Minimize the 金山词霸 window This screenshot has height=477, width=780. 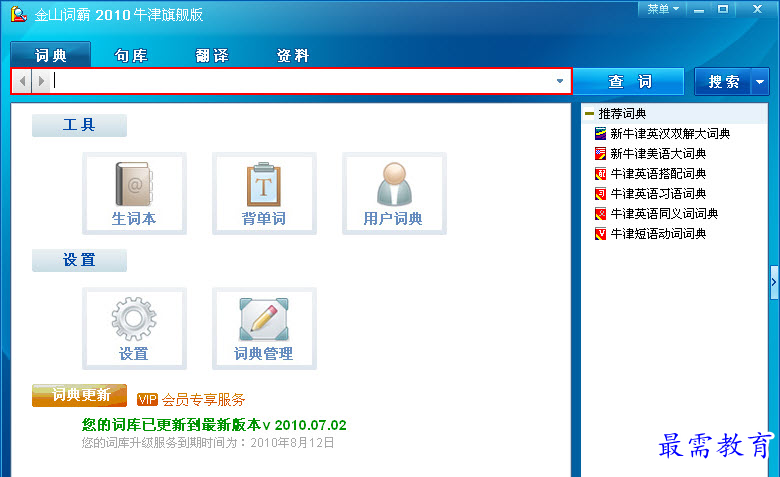[x=699, y=9]
